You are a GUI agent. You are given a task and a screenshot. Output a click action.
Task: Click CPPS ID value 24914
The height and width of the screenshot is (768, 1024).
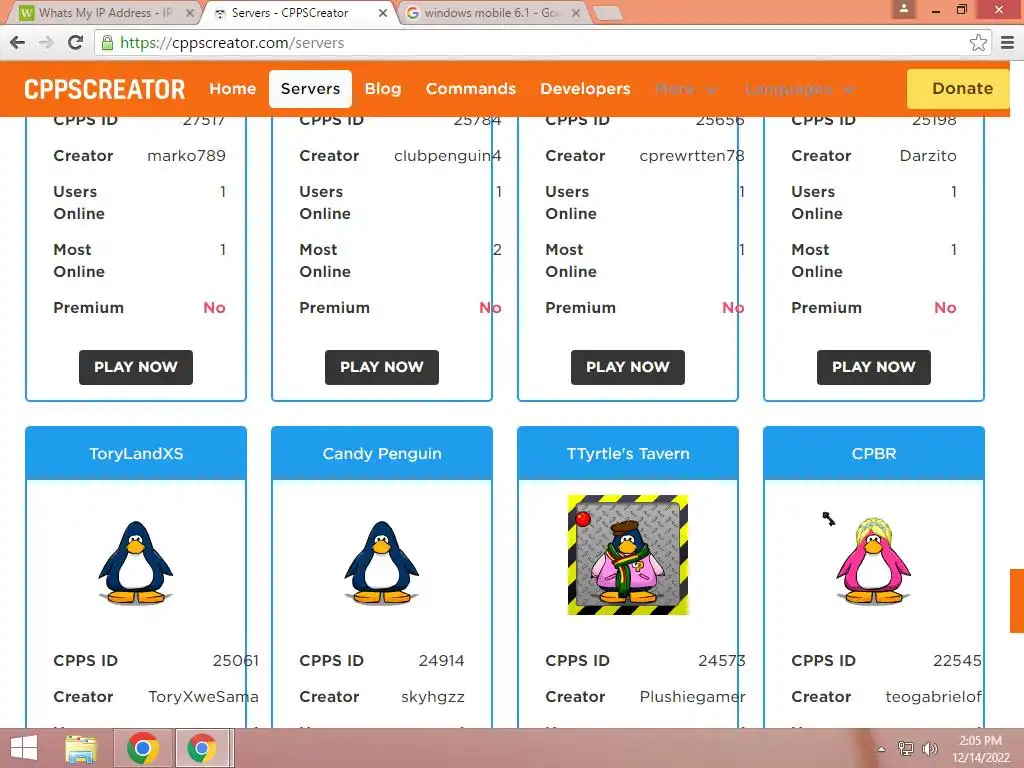pyautogui.click(x=441, y=661)
